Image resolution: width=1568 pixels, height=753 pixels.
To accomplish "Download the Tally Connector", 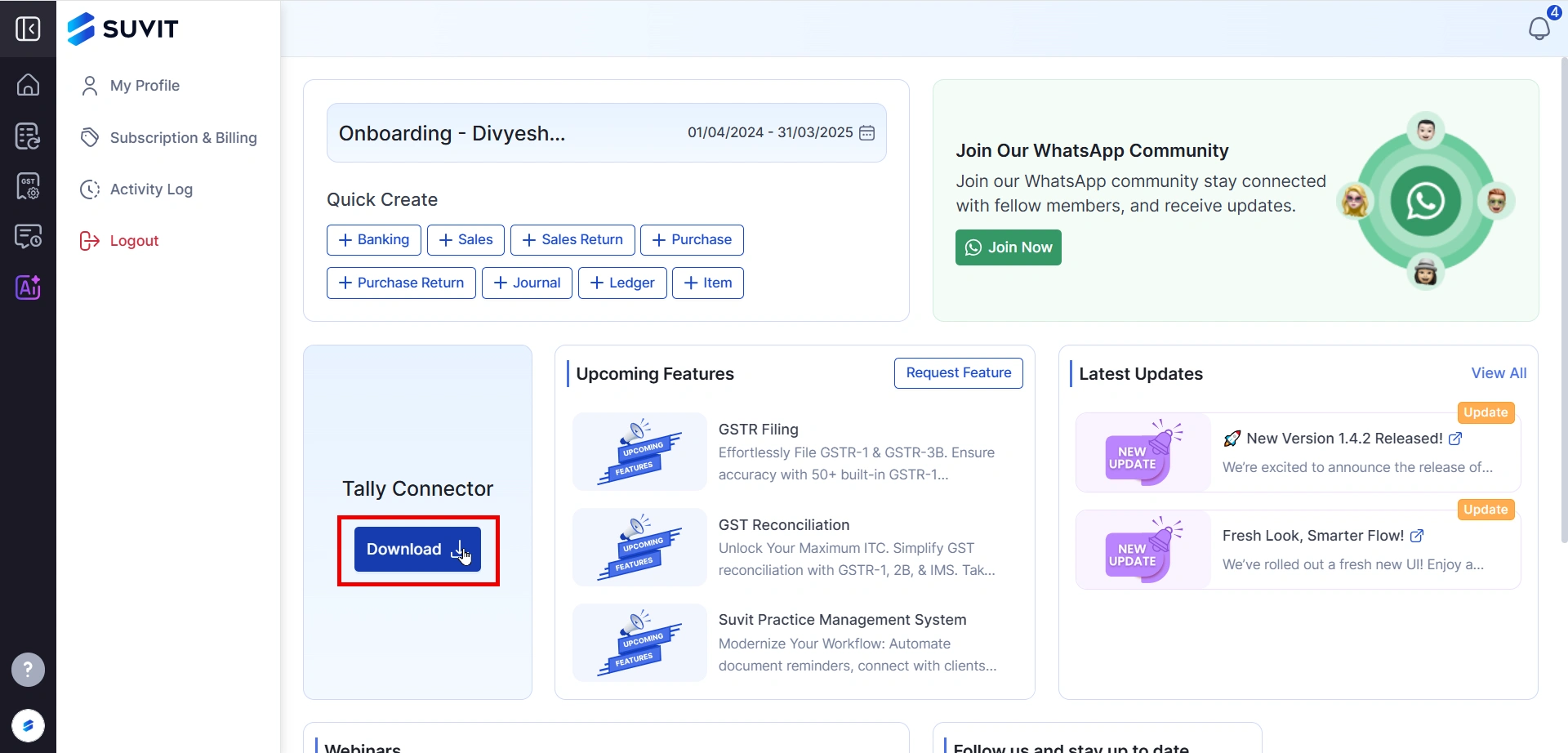I will (x=417, y=550).
